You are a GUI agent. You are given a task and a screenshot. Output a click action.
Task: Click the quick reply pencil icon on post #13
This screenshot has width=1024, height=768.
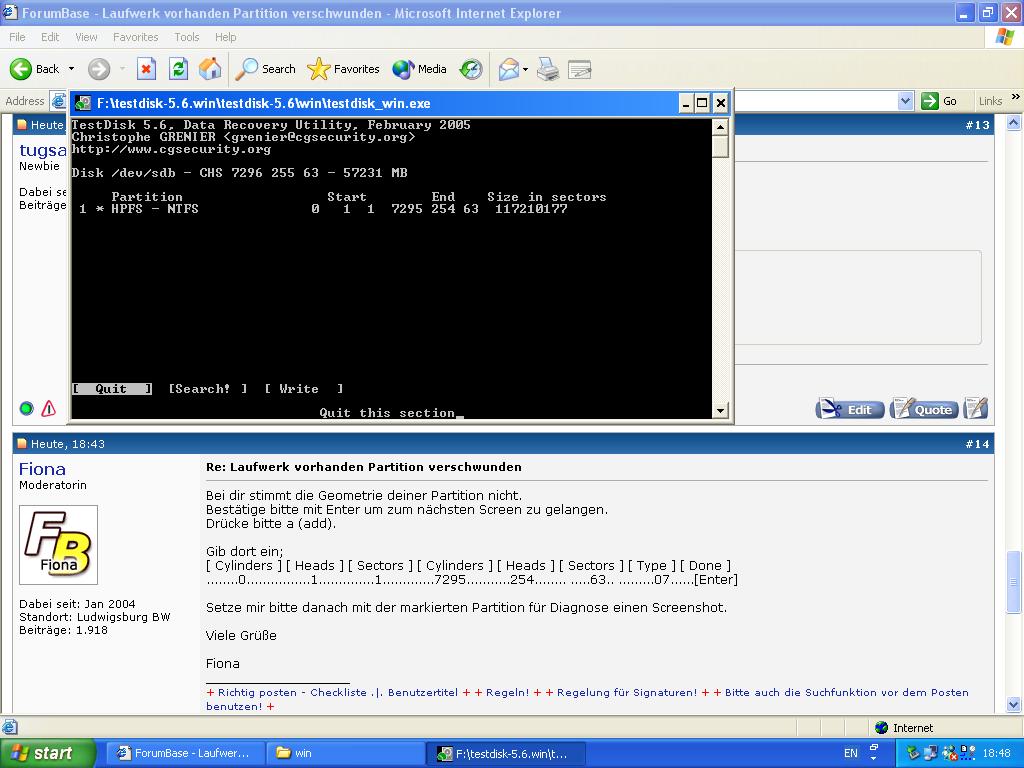click(x=975, y=408)
